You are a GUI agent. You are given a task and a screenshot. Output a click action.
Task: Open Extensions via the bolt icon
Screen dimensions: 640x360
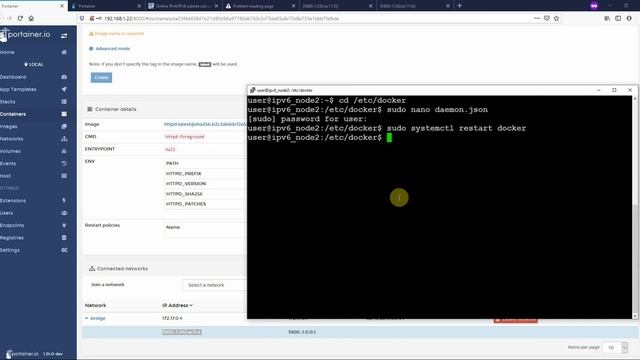point(64,200)
